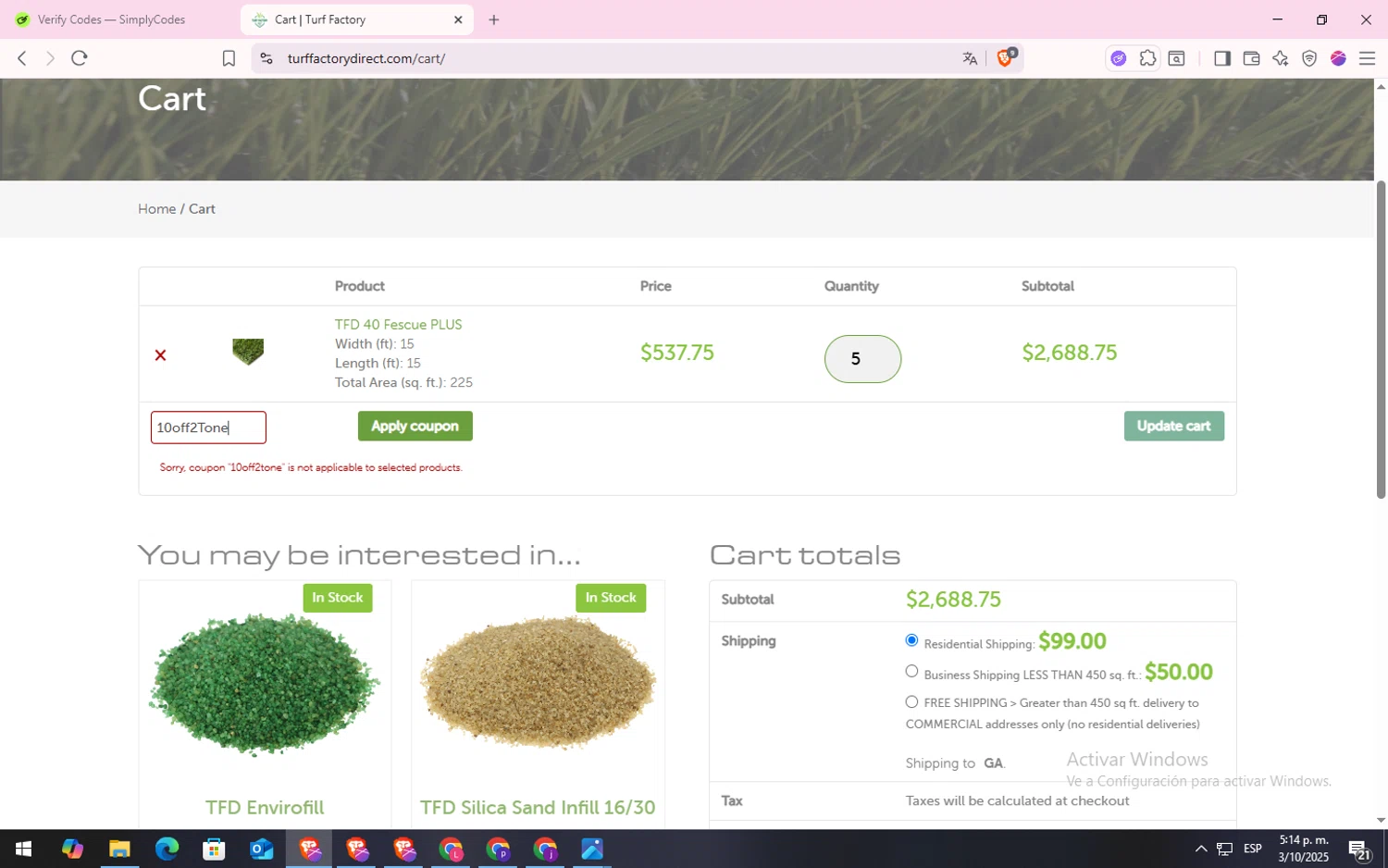This screenshot has width=1388, height=868.
Task: Open Leo AI sparkle icon
Action: click(1281, 58)
